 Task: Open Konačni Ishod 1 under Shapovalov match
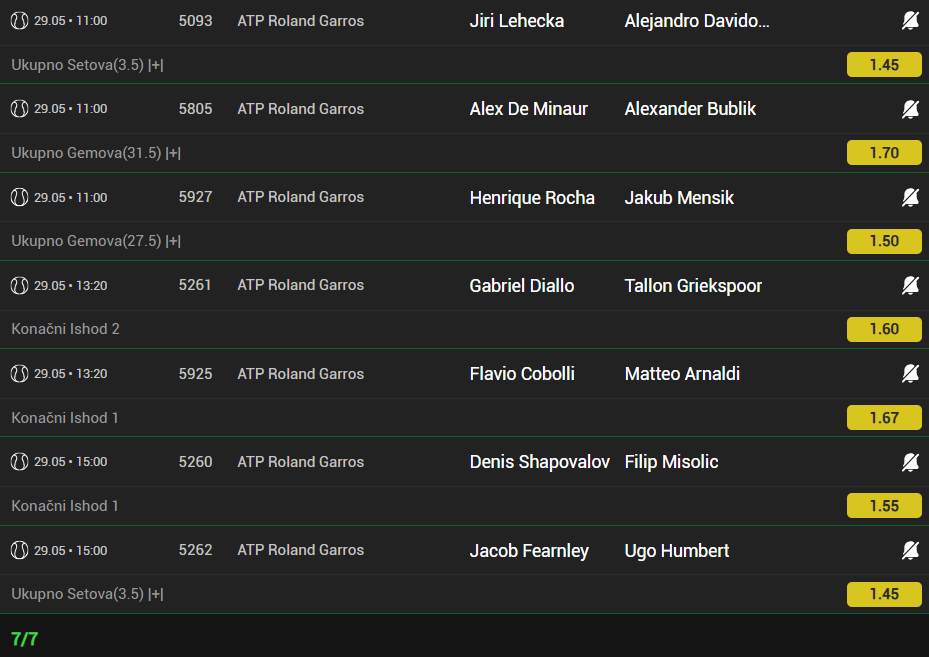click(65, 506)
